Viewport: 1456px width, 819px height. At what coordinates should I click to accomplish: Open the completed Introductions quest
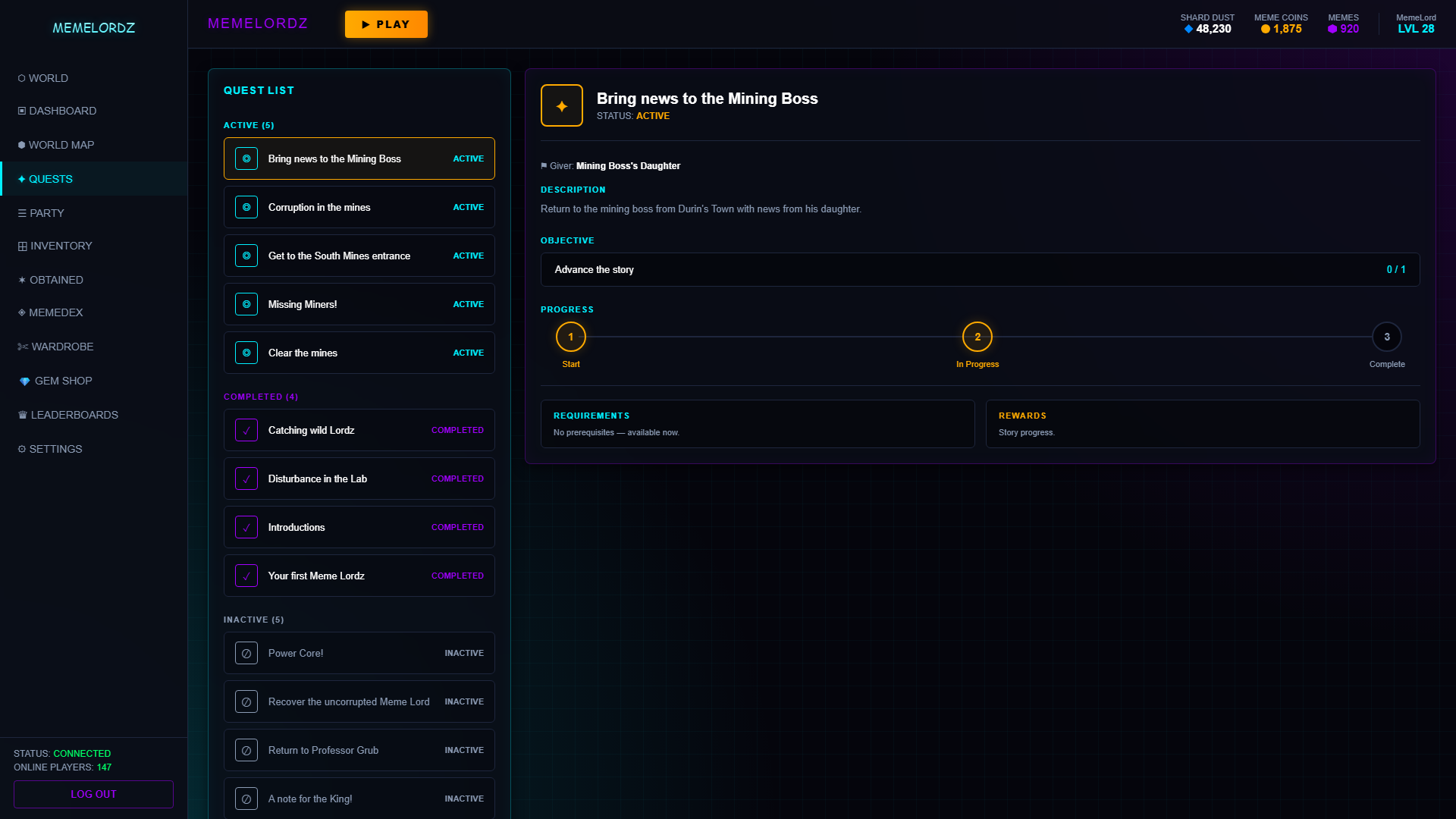pyautogui.click(x=359, y=527)
